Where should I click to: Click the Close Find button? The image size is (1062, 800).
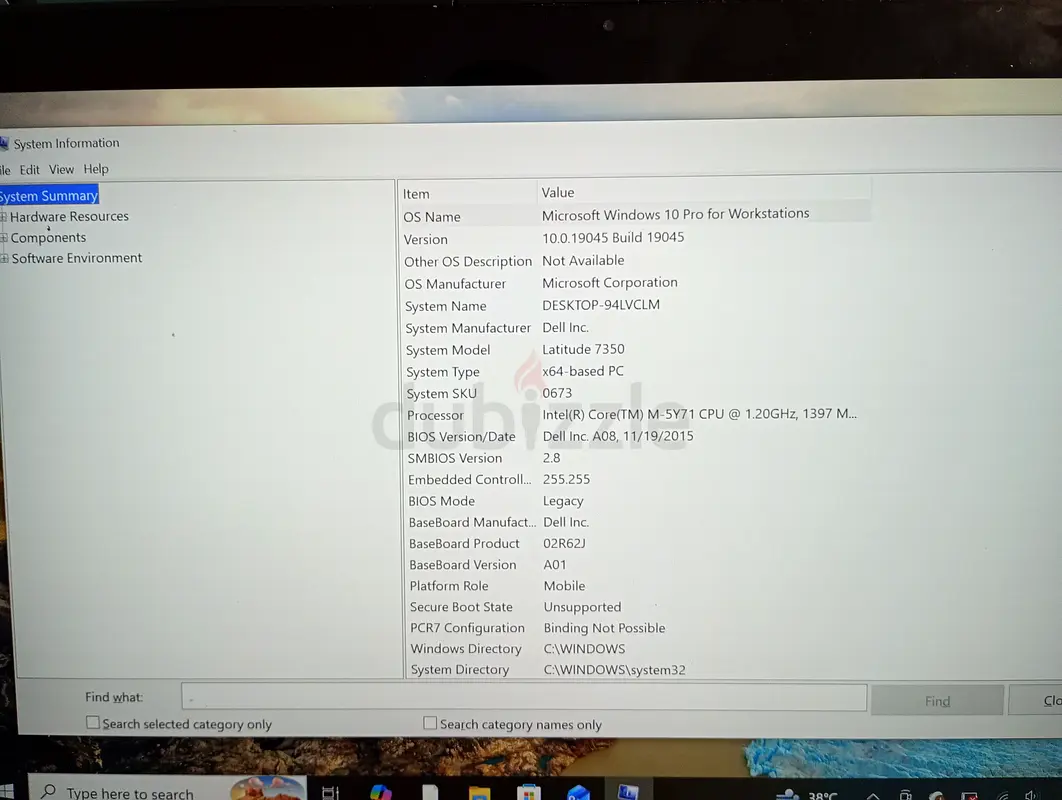[1036, 700]
